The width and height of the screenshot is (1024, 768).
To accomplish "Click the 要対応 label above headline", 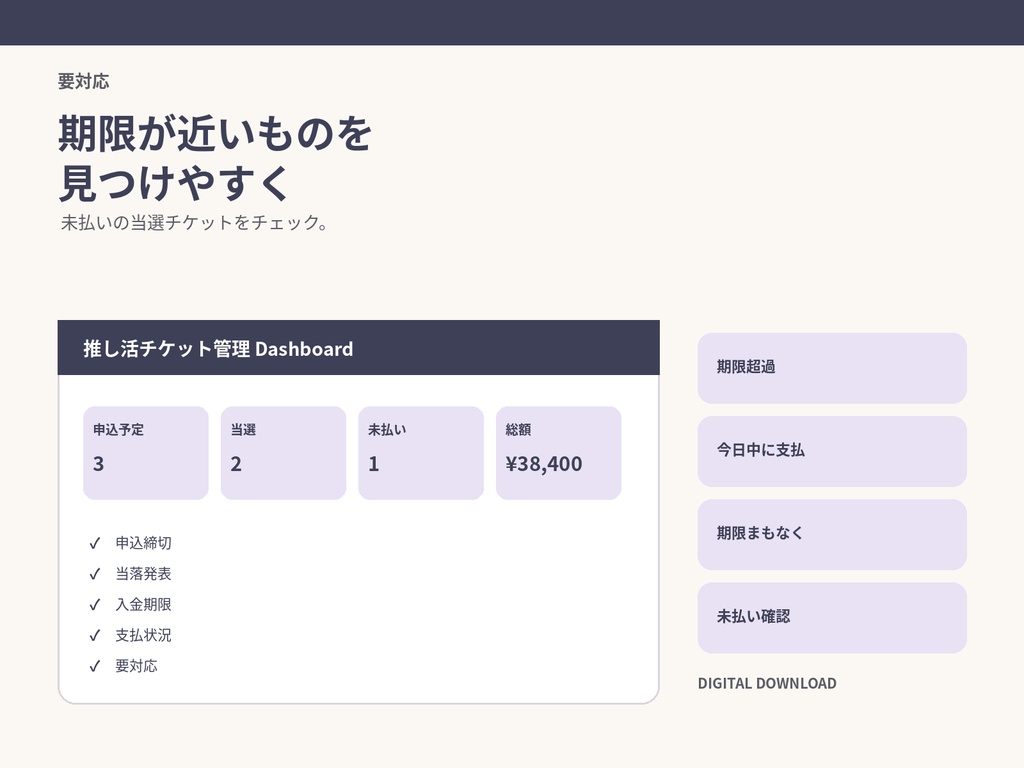I will pyautogui.click(x=84, y=81).
